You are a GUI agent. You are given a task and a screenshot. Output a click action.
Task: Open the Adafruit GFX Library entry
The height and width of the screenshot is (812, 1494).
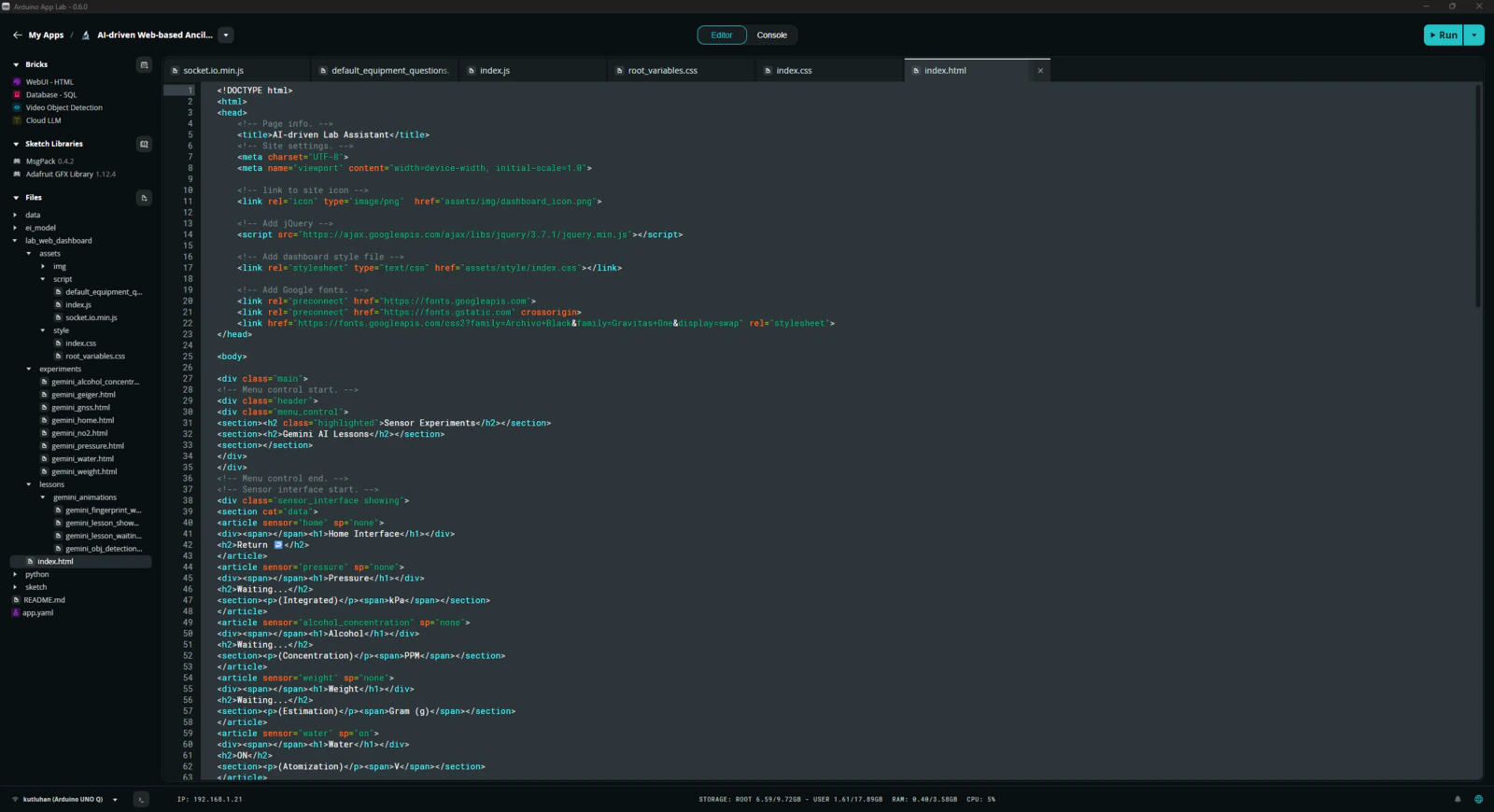pyautogui.click(x=70, y=175)
